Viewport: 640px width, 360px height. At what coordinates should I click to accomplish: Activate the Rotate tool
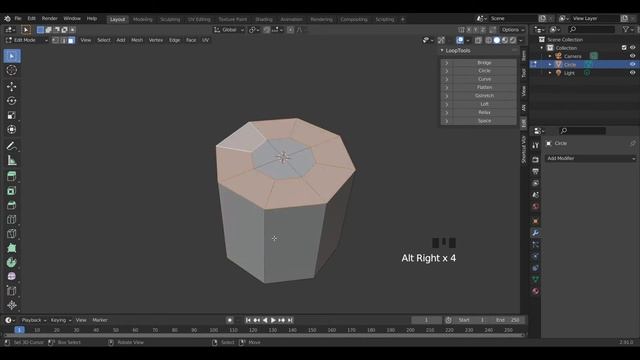pyautogui.click(x=12, y=100)
